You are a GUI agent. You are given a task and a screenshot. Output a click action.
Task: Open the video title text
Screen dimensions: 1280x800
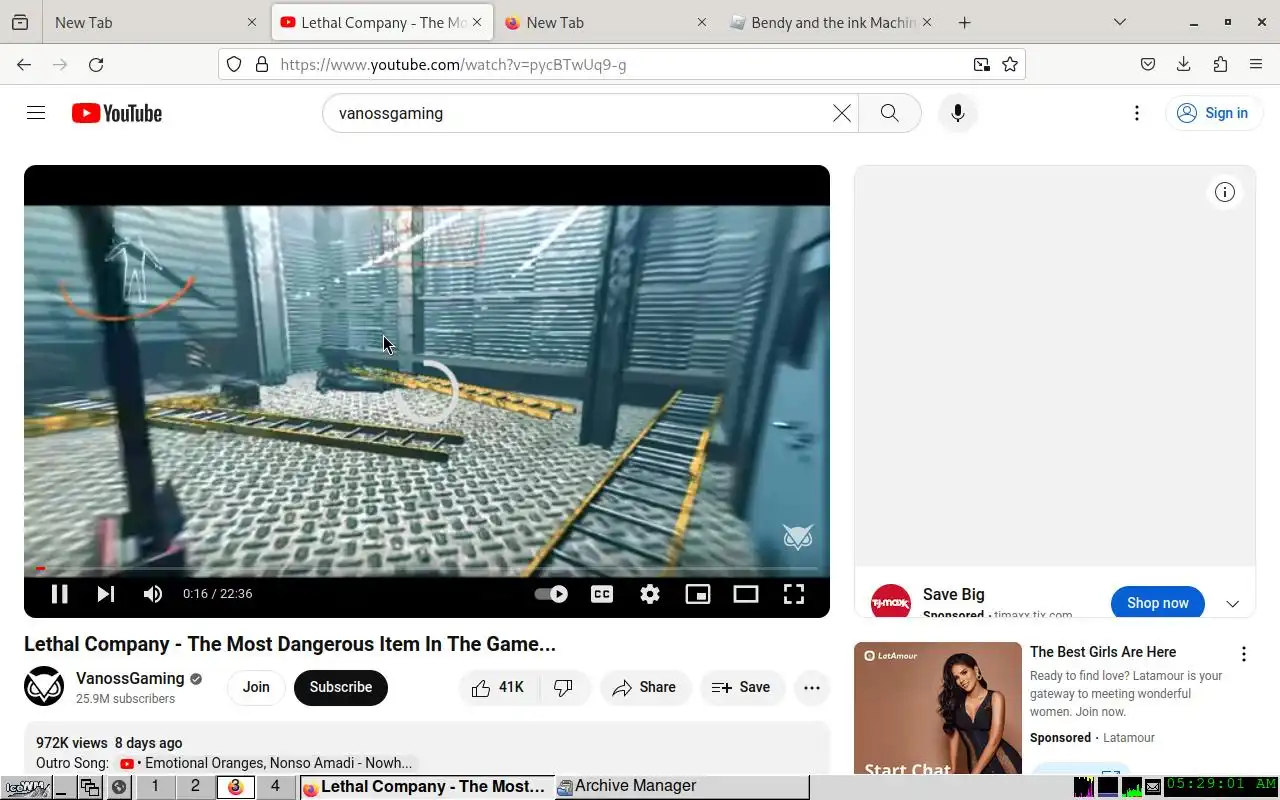[x=290, y=644]
